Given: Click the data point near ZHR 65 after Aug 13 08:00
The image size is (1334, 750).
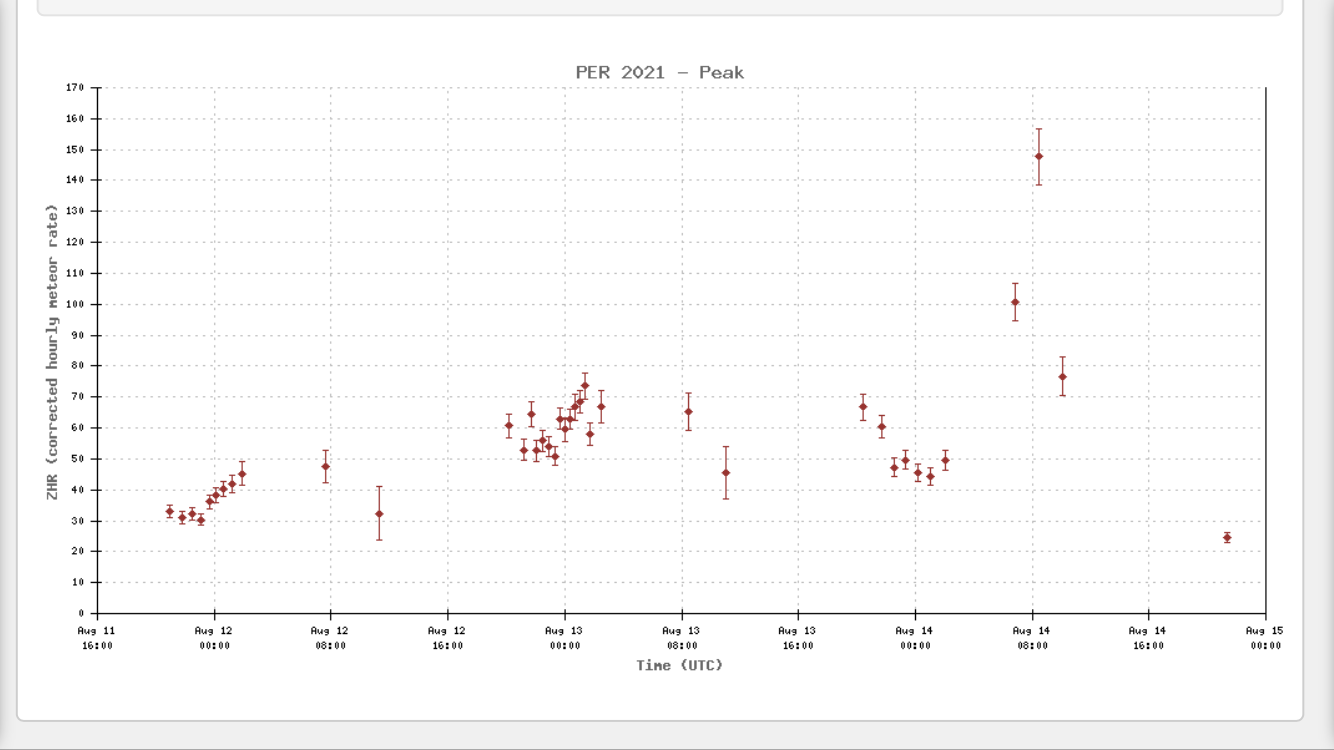Looking at the screenshot, I should [x=688, y=412].
